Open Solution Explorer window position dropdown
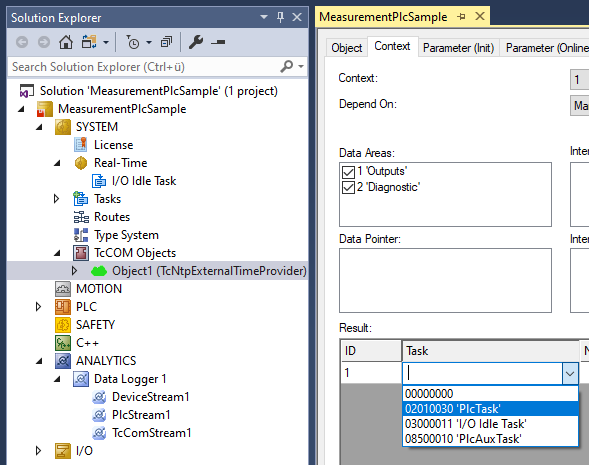This screenshot has width=589, height=465. (264, 17)
